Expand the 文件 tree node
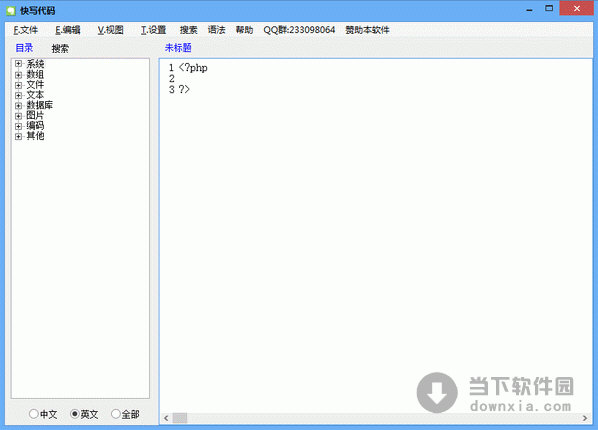Image resolution: width=598 pixels, height=430 pixels. [x=18, y=85]
